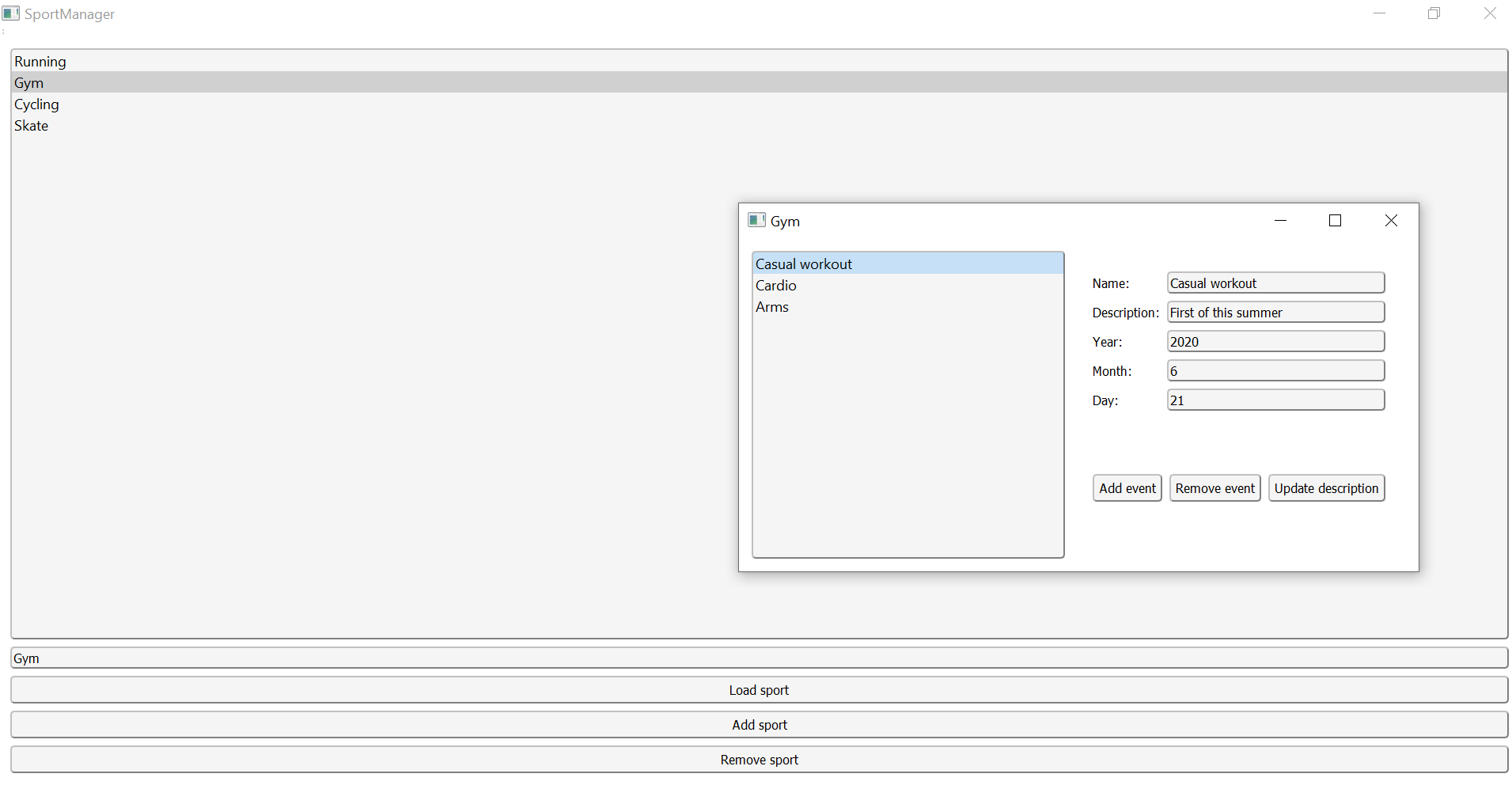1512x804 pixels.
Task: Click the SportManager application icon in title bar
Action: [11, 13]
